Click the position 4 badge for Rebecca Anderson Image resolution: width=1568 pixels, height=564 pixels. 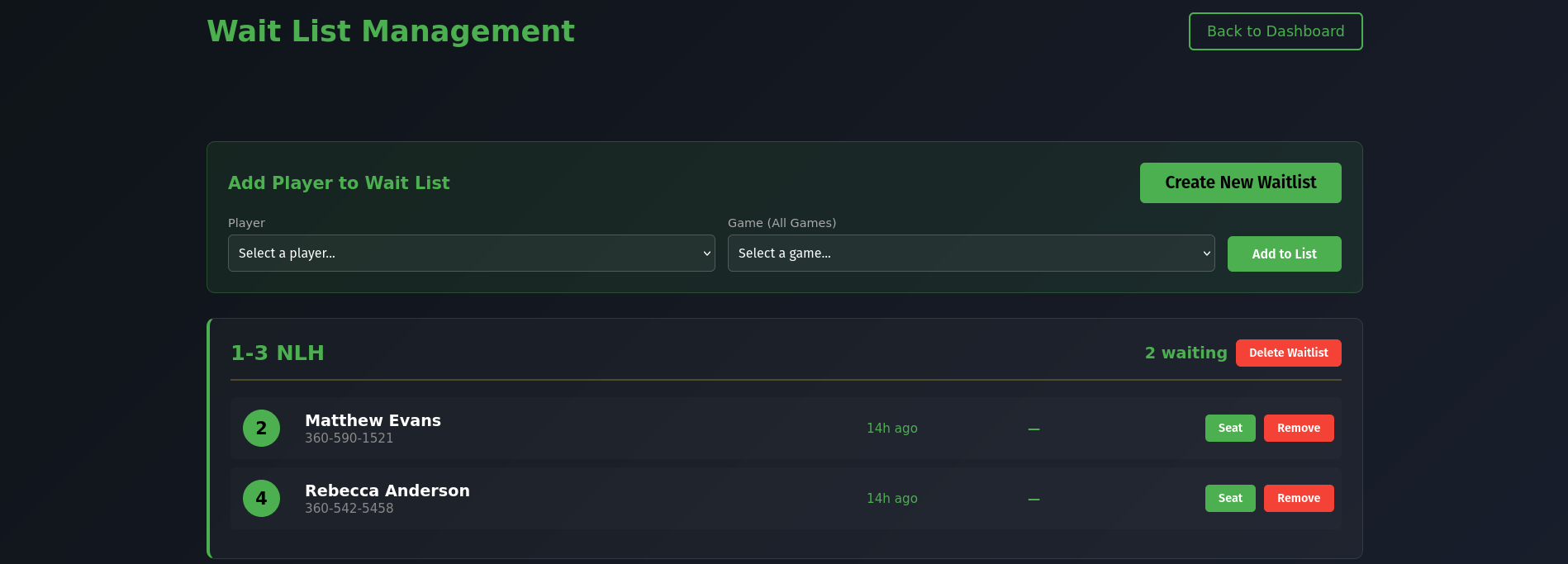[x=261, y=498]
